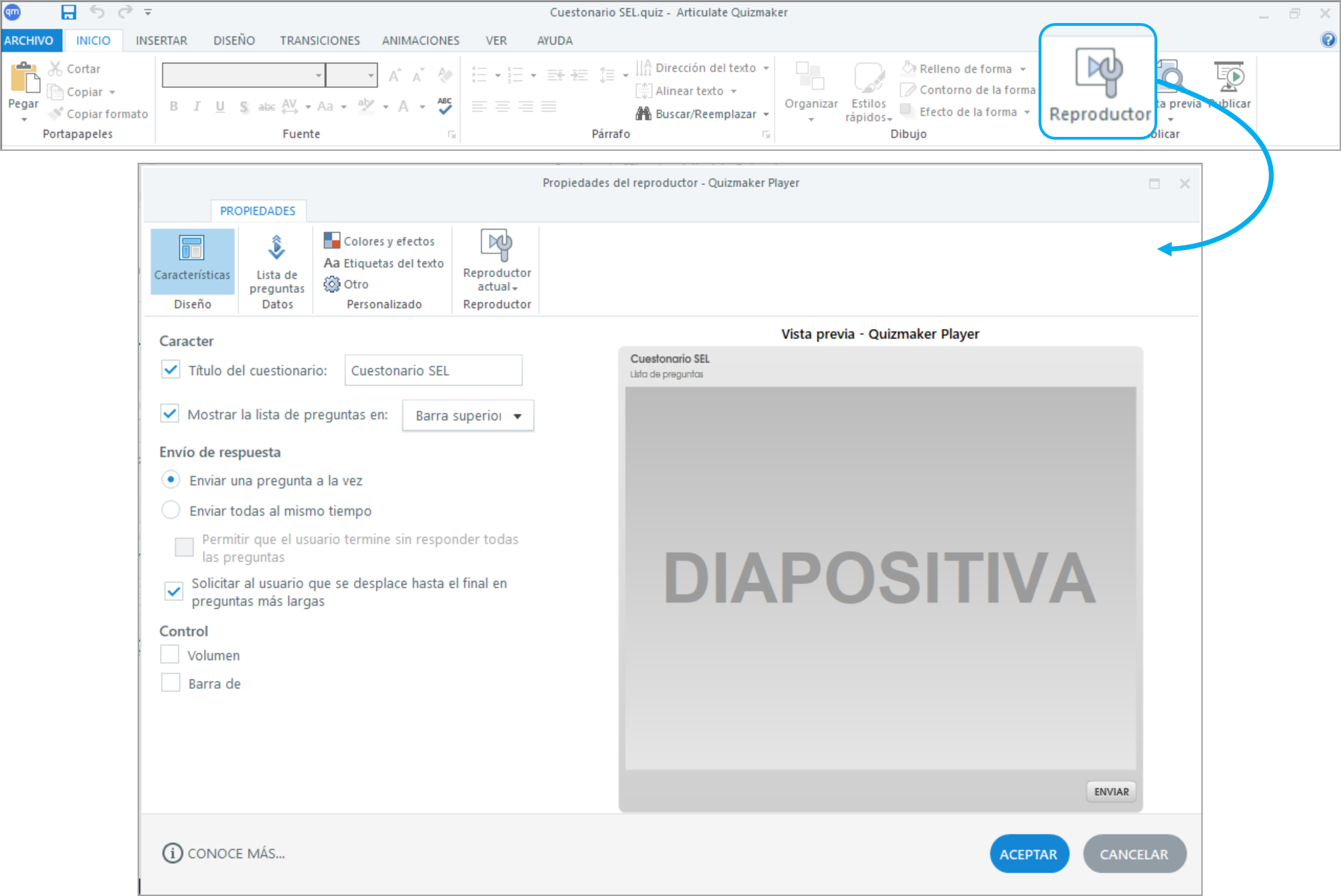Switch to DISEÑO ribbon tab
This screenshot has height=896, width=1341.
[x=234, y=41]
